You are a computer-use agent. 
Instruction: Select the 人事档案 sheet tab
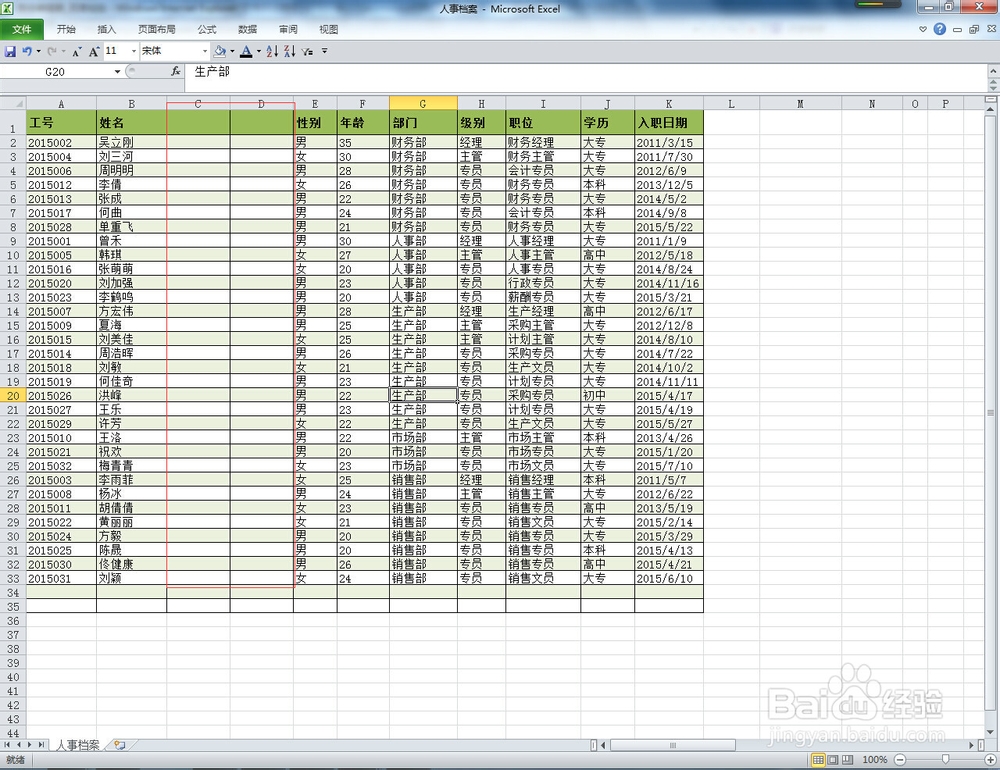point(77,745)
